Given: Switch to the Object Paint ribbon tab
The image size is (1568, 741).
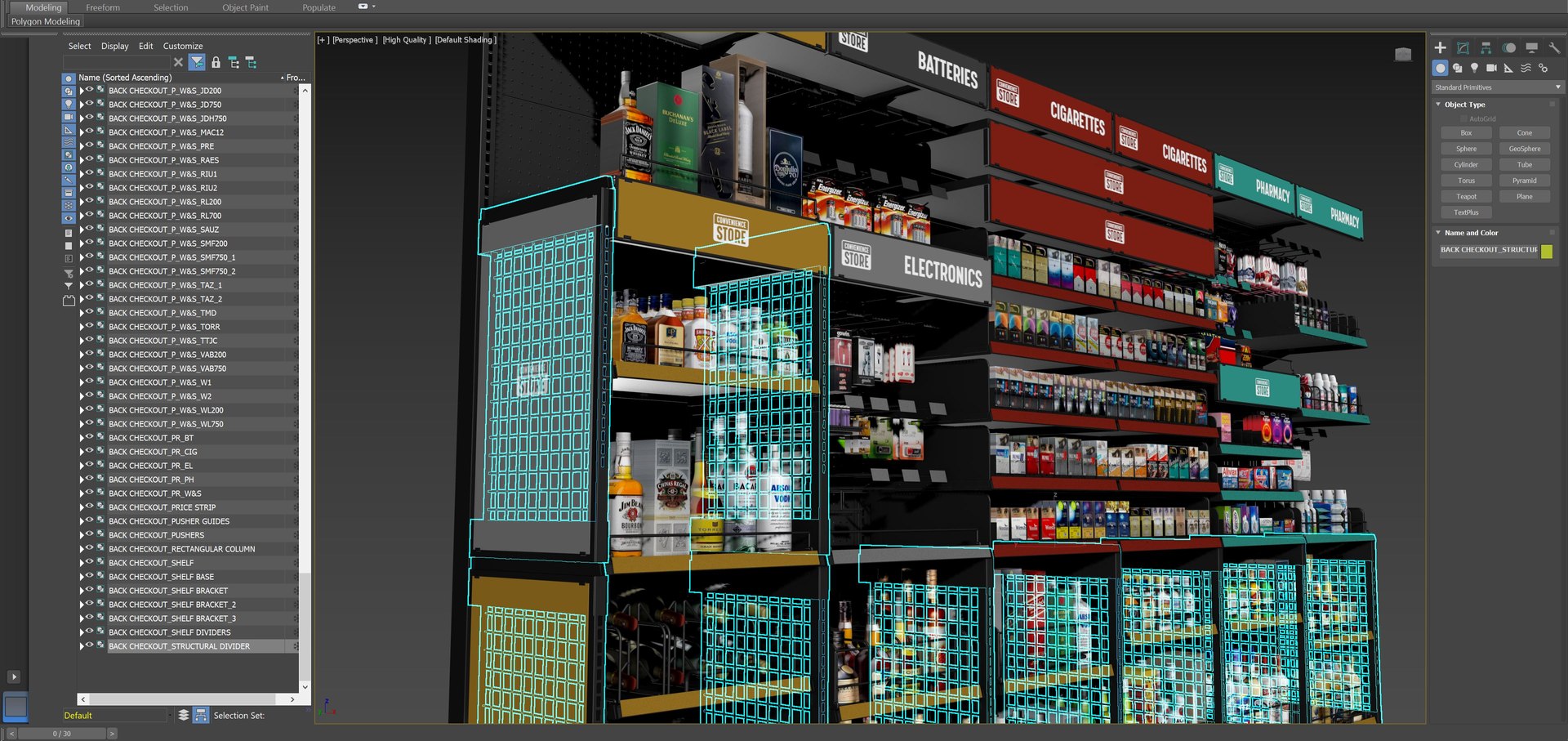Looking at the screenshot, I should 245,7.
